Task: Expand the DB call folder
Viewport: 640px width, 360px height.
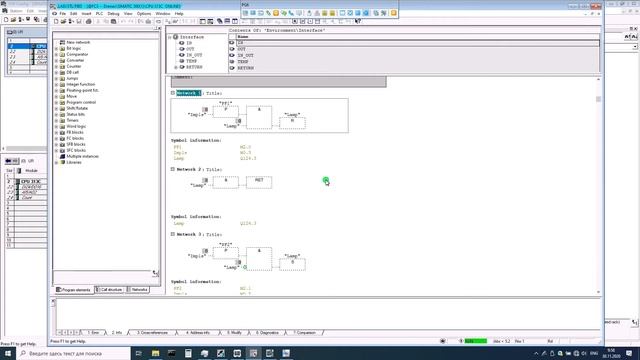Action: click(x=56, y=72)
